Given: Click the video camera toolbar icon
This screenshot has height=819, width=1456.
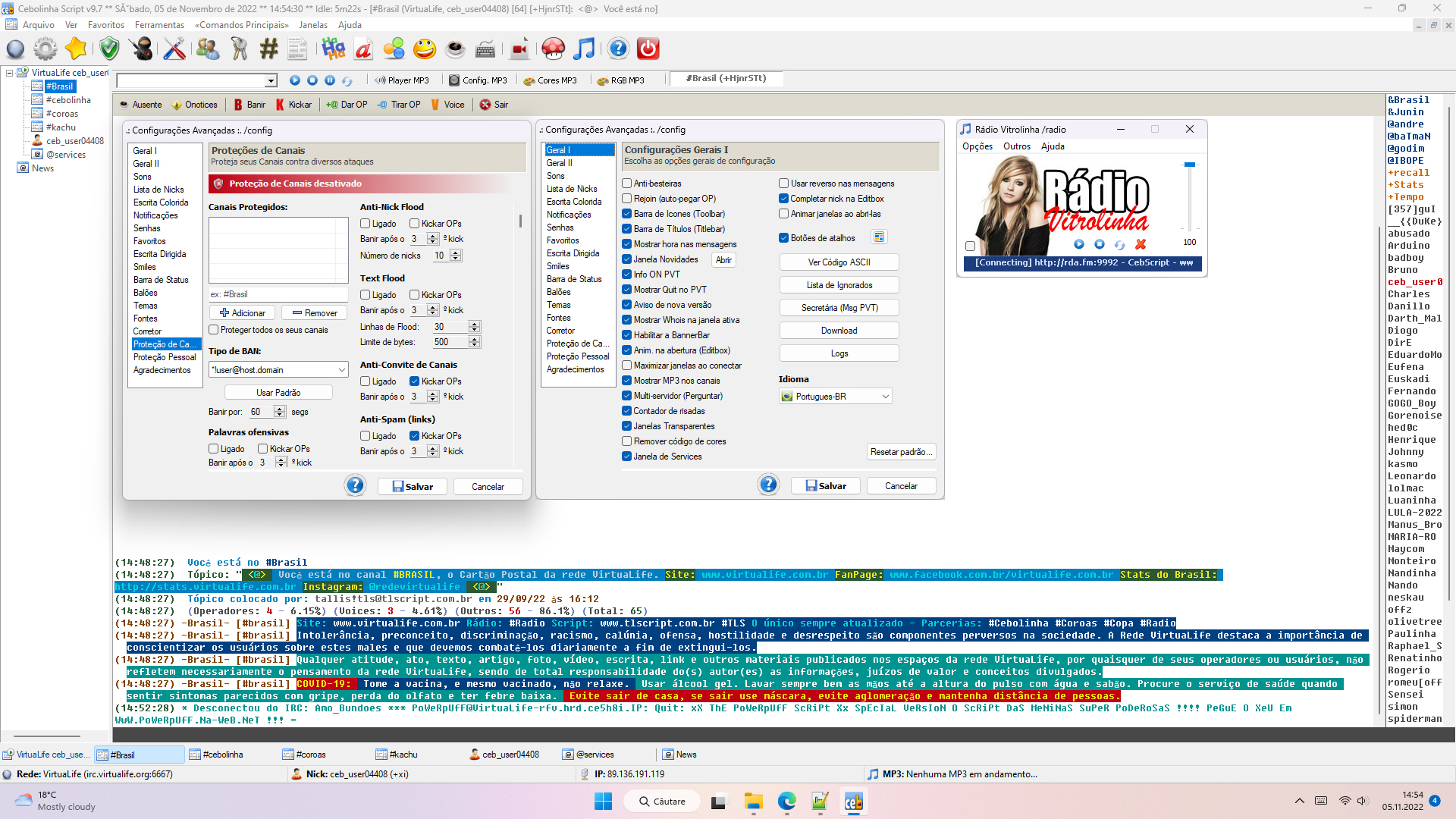Looking at the screenshot, I should 519,49.
